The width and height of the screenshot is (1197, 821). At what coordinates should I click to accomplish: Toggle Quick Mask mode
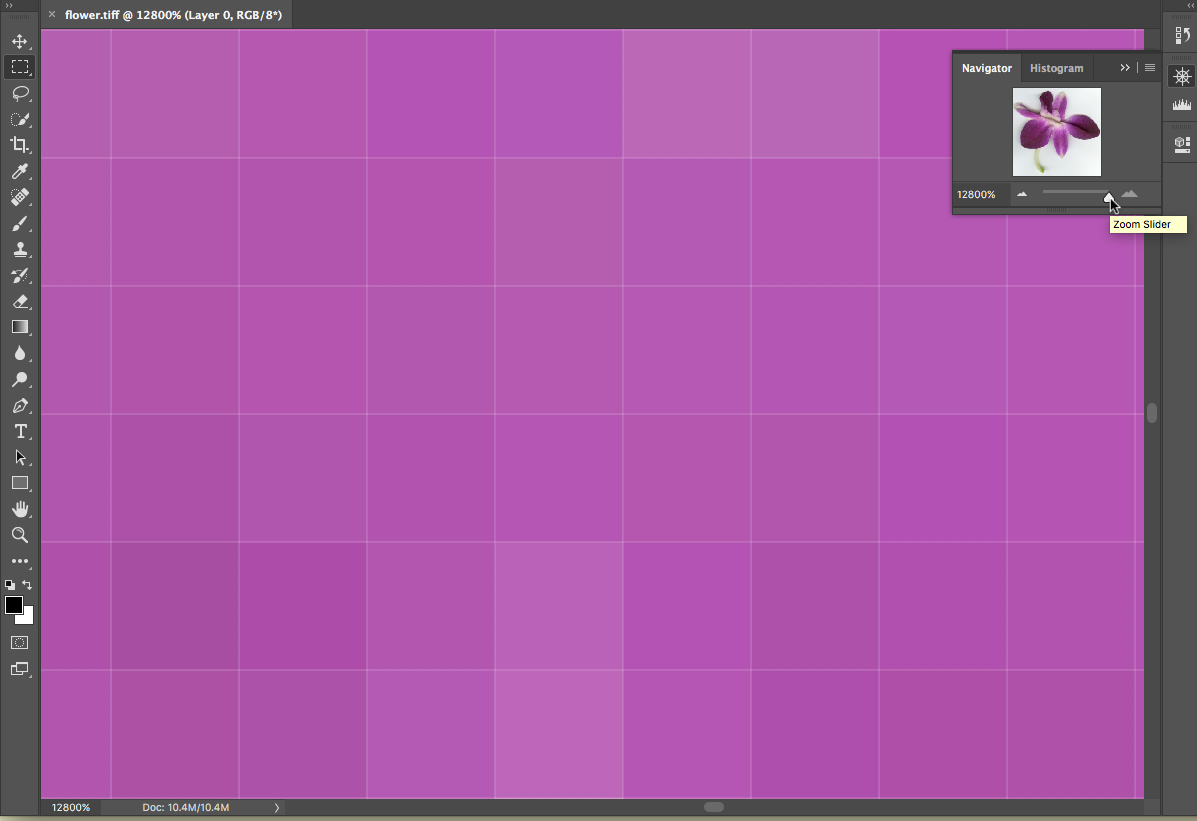tap(19, 642)
